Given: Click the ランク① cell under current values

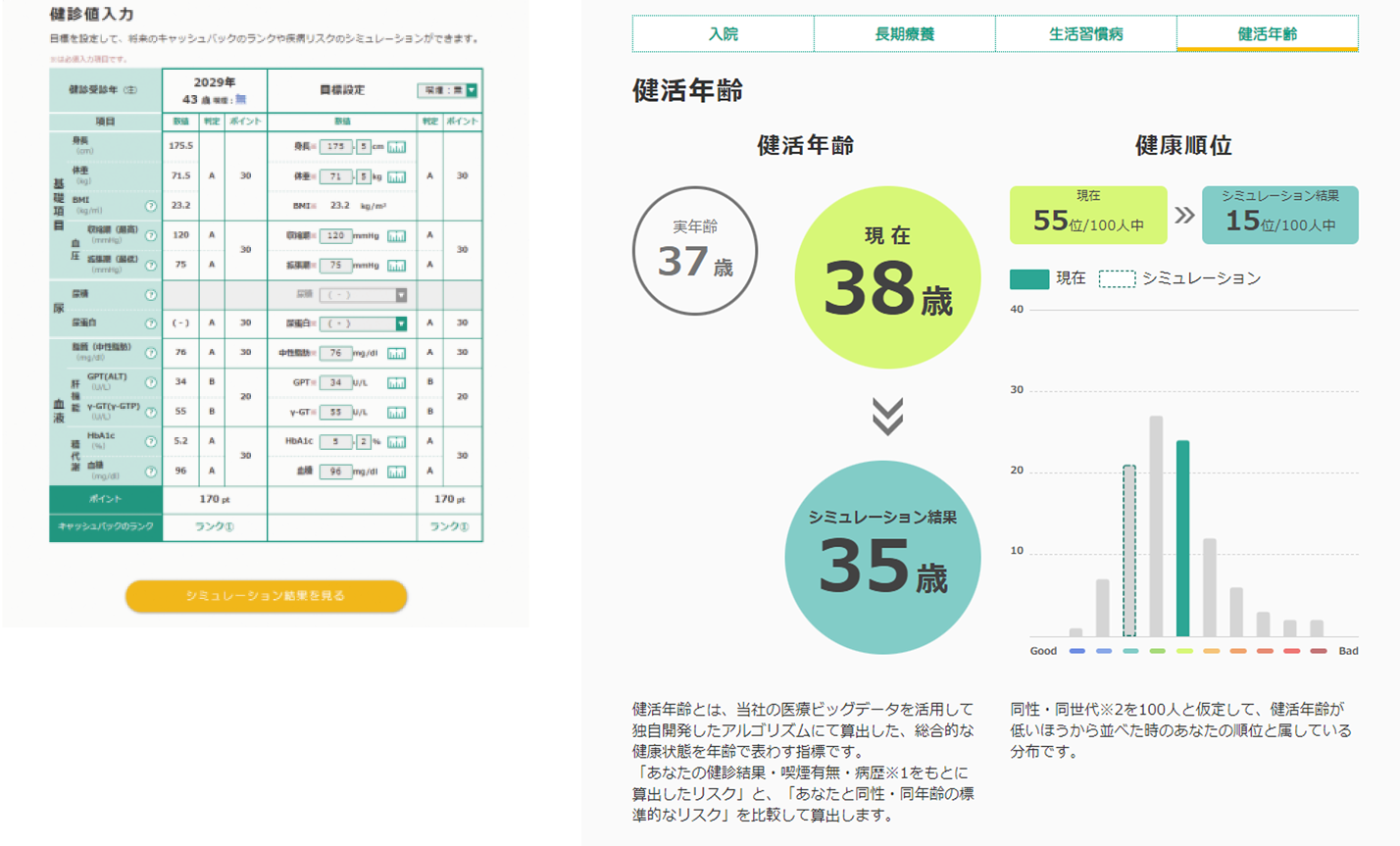Looking at the screenshot, I should (214, 526).
